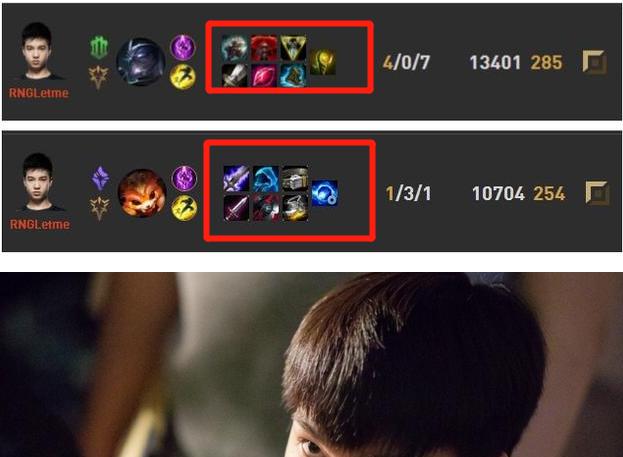Expand details for the 1/3/1 match row
623x457 pixels.
click(597, 193)
